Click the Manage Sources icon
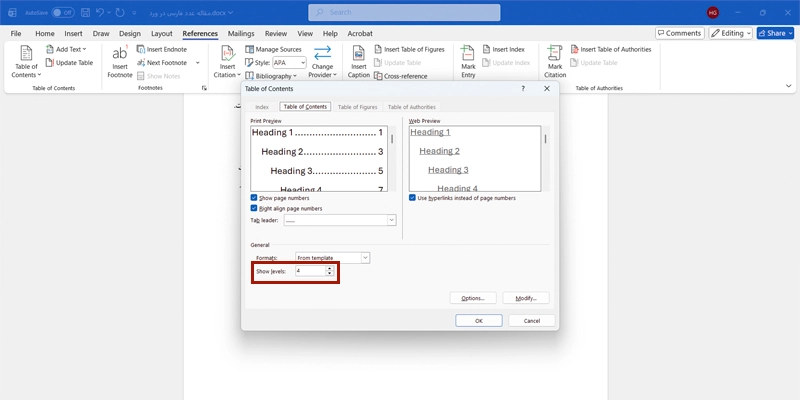The width and height of the screenshot is (800, 400). pos(249,49)
